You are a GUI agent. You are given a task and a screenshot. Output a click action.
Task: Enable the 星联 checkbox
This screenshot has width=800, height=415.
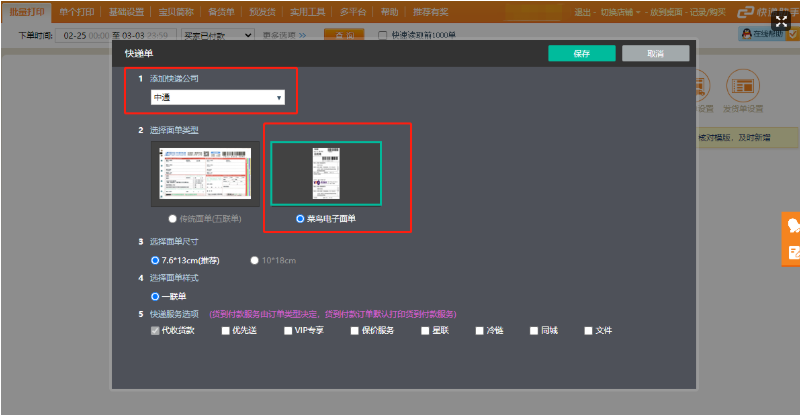(x=425, y=331)
